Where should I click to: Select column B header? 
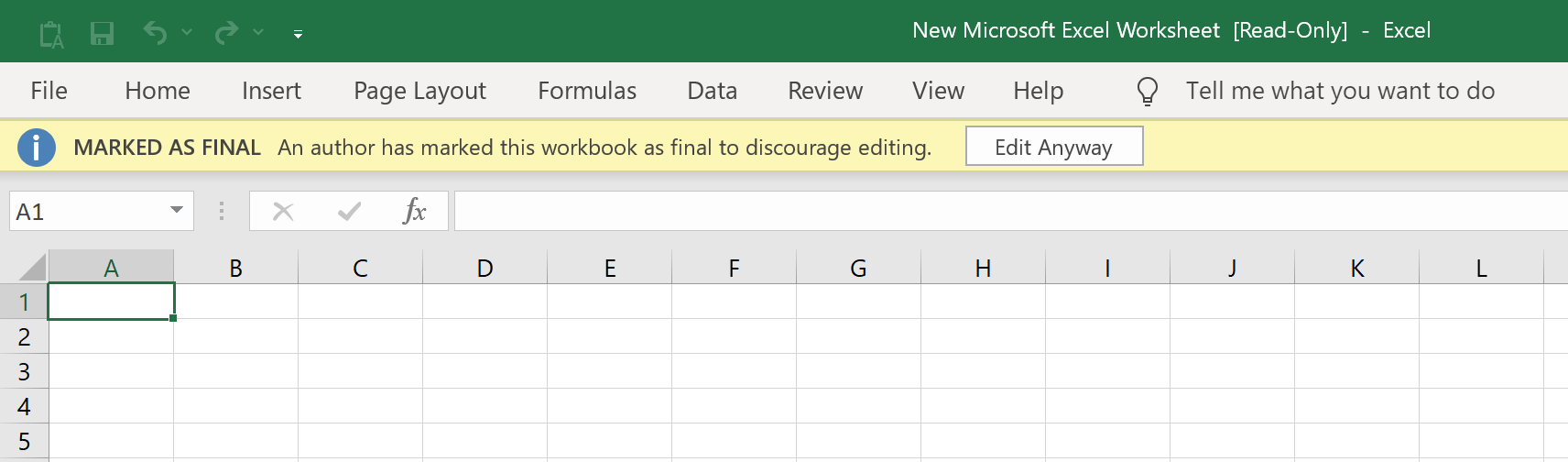click(x=235, y=268)
